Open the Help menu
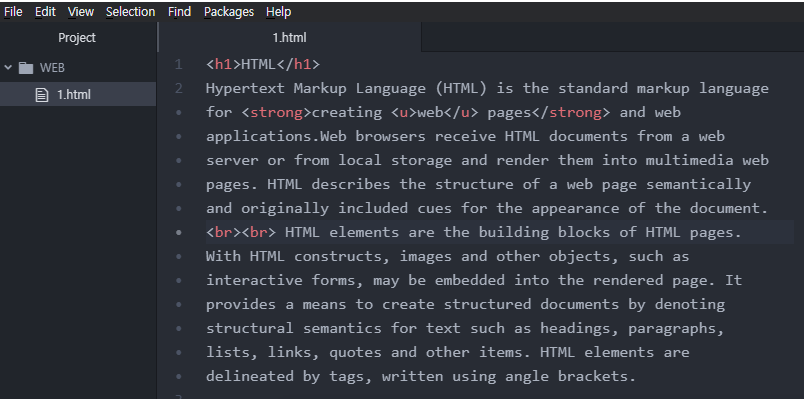 click(x=278, y=11)
